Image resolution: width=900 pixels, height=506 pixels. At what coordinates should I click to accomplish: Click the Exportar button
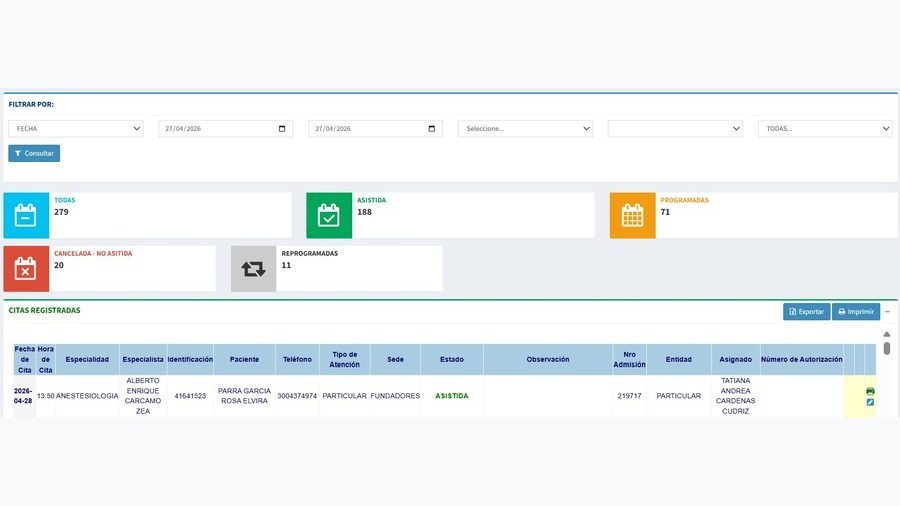(x=806, y=312)
